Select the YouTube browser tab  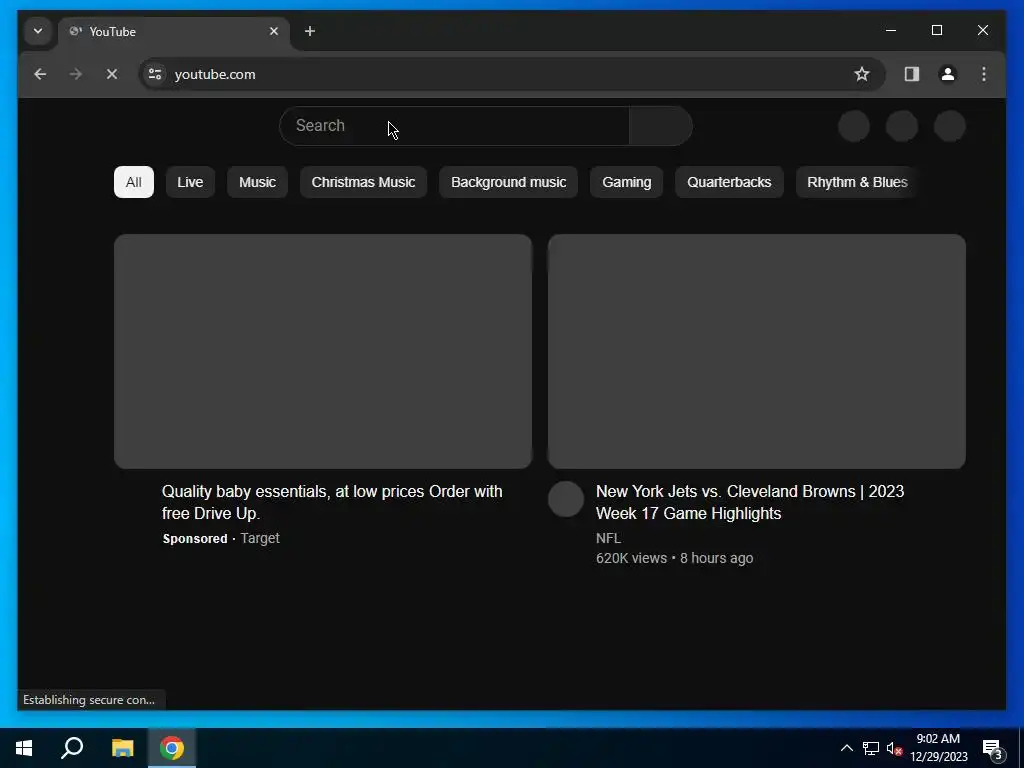click(x=174, y=31)
